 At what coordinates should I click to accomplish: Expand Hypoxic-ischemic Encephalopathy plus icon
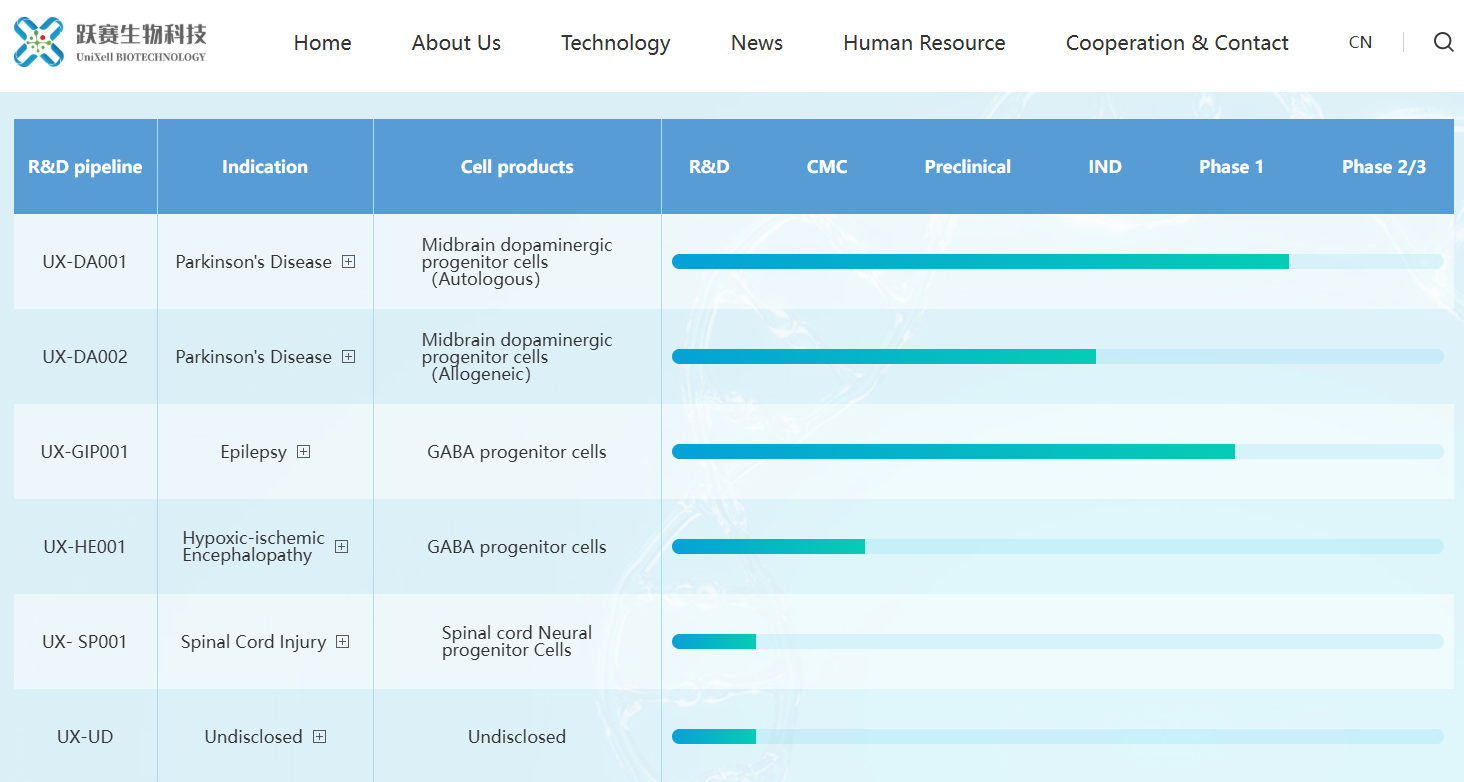(341, 546)
